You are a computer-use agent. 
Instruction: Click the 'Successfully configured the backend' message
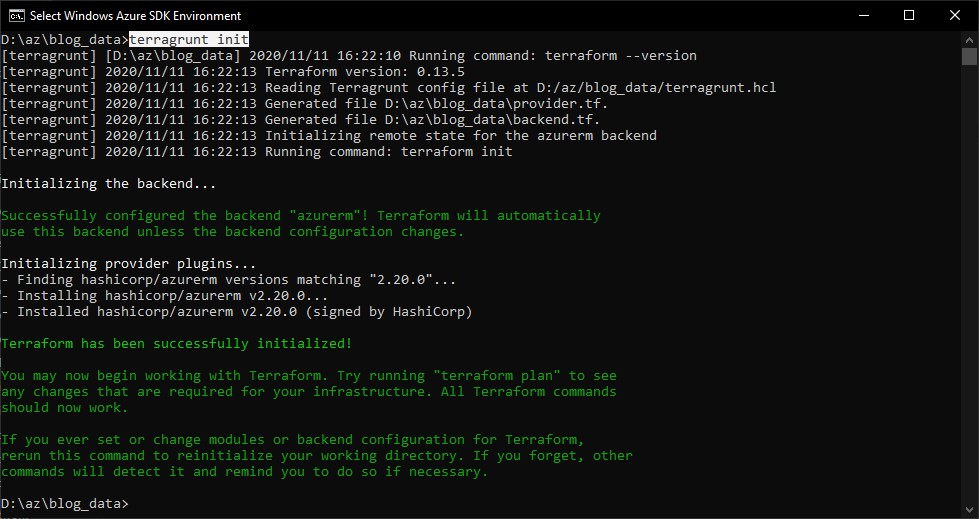point(301,224)
